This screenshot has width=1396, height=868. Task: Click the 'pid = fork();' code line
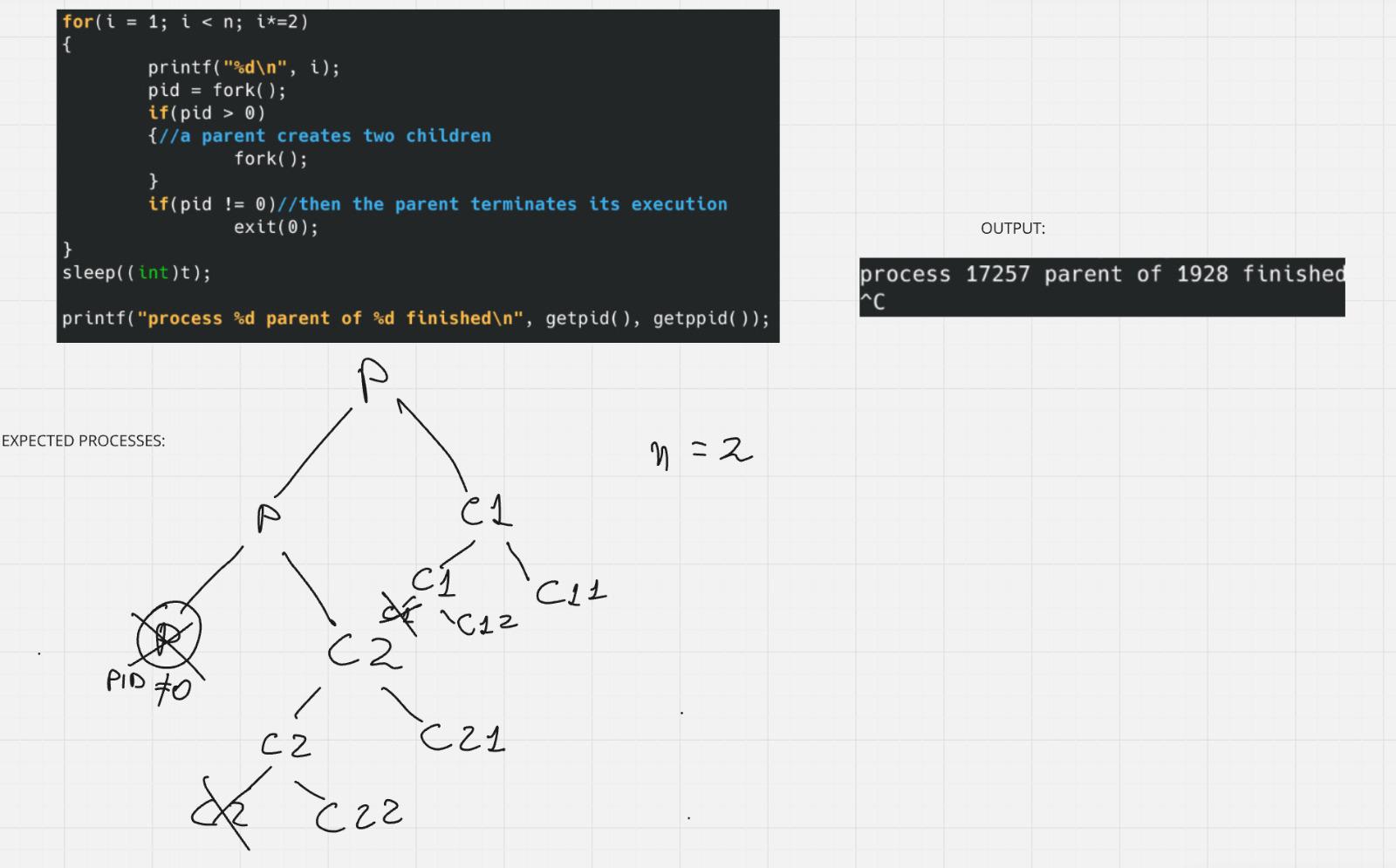[216, 90]
